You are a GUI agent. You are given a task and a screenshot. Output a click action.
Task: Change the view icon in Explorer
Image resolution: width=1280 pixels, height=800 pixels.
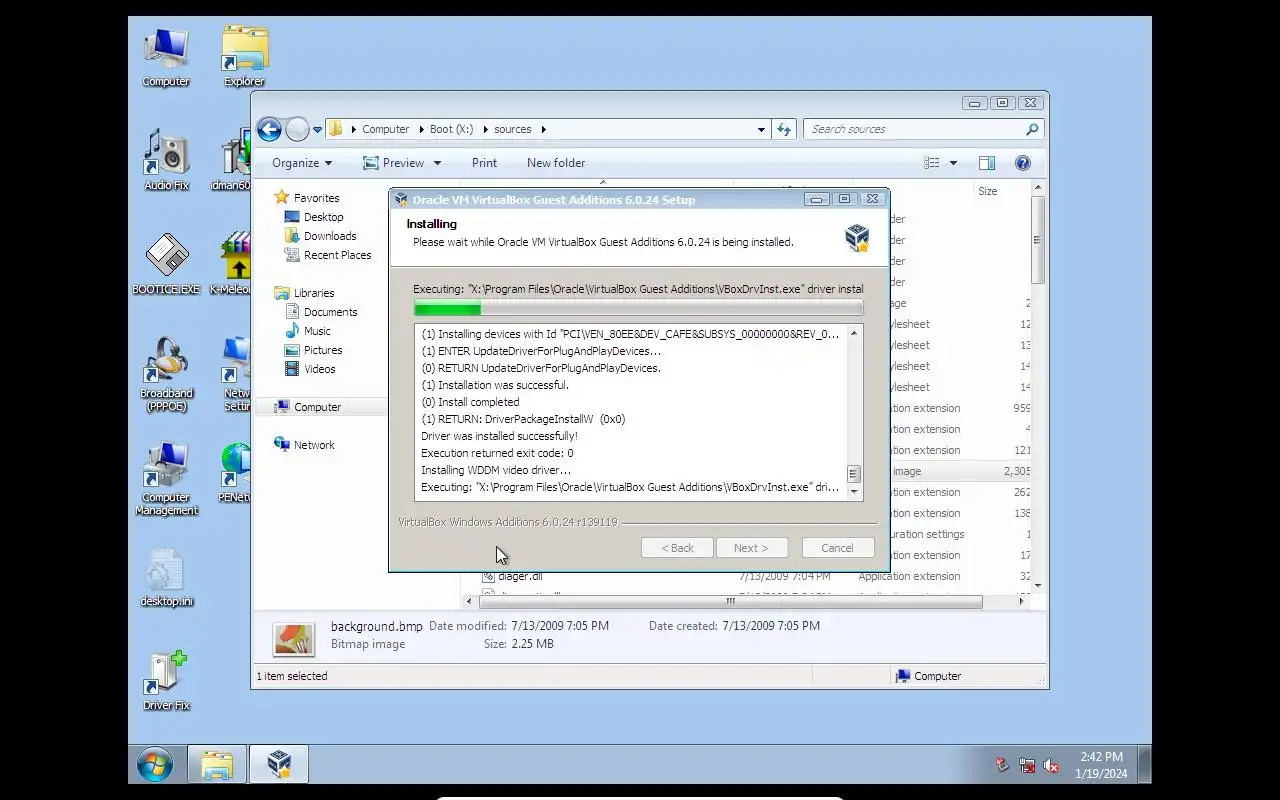point(932,163)
